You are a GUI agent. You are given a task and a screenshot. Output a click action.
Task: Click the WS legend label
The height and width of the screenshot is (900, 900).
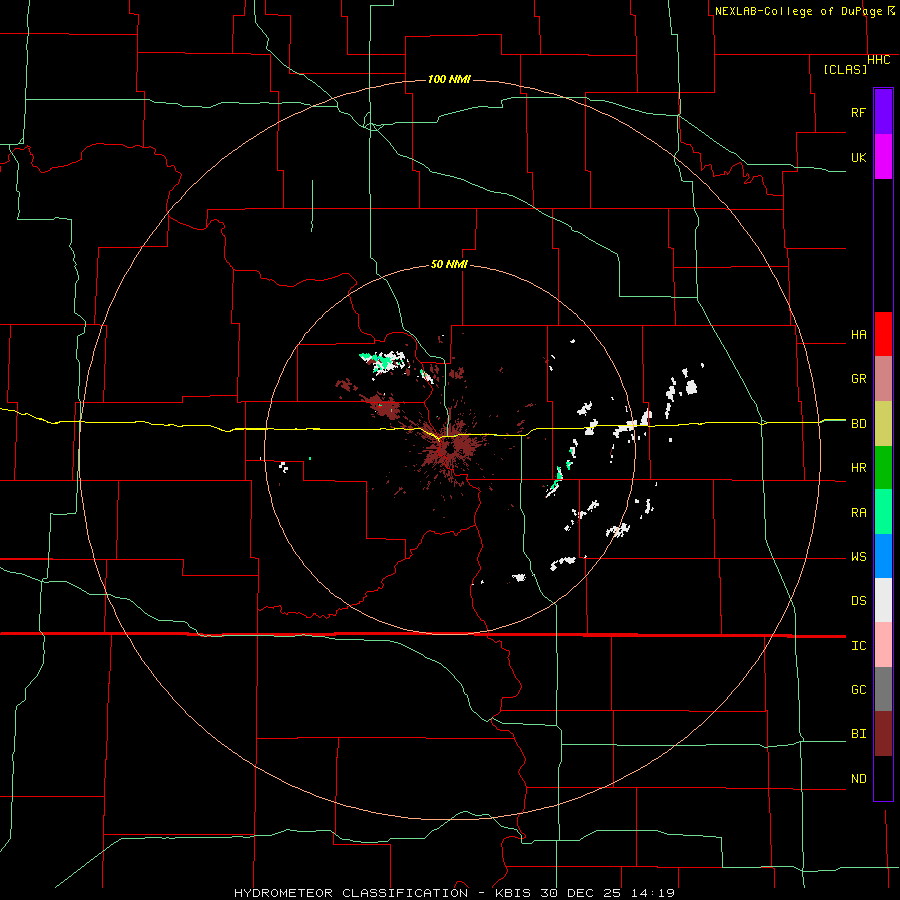(858, 556)
